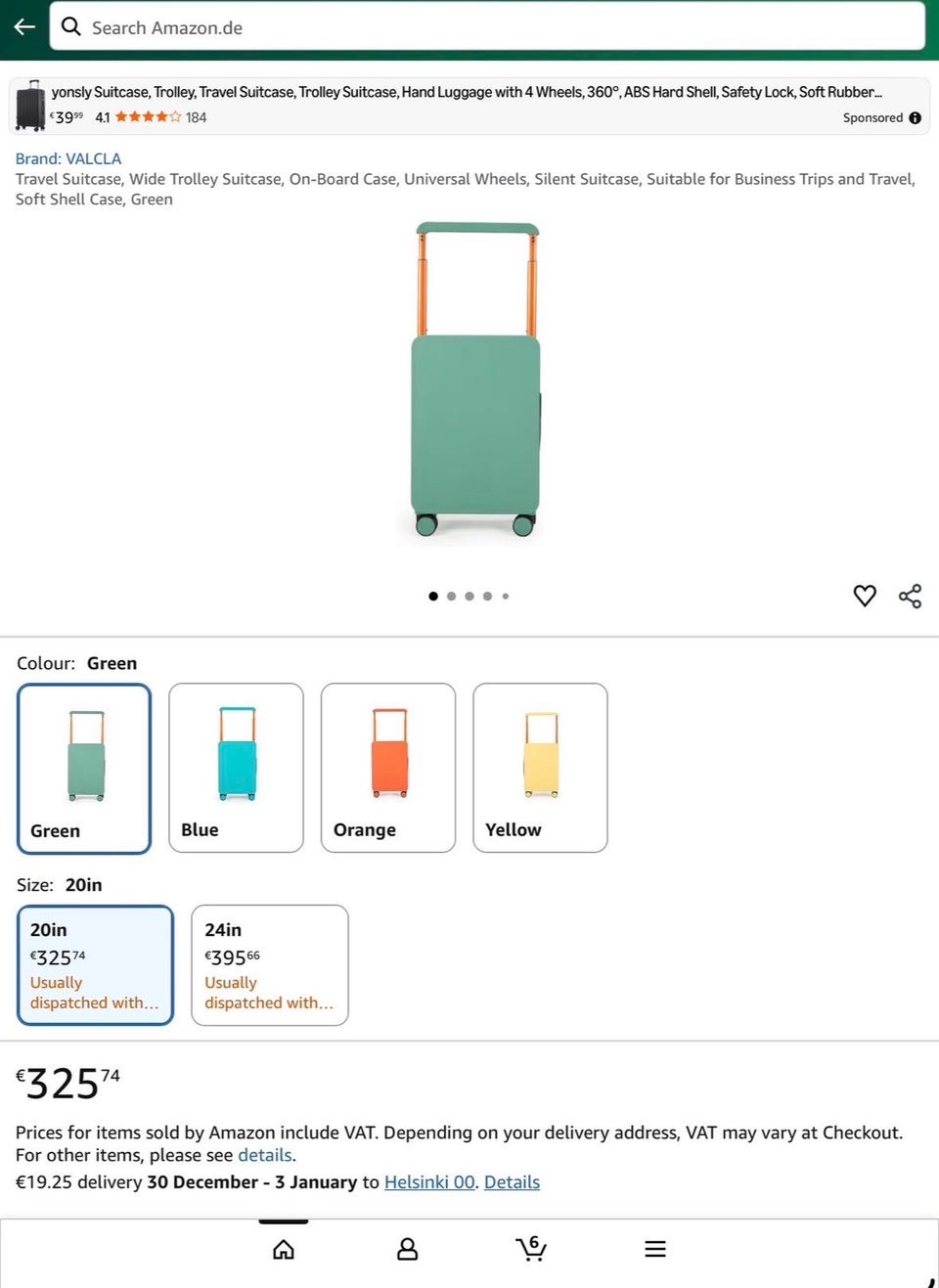Open the hamburger menu icon

pos(655,1249)
